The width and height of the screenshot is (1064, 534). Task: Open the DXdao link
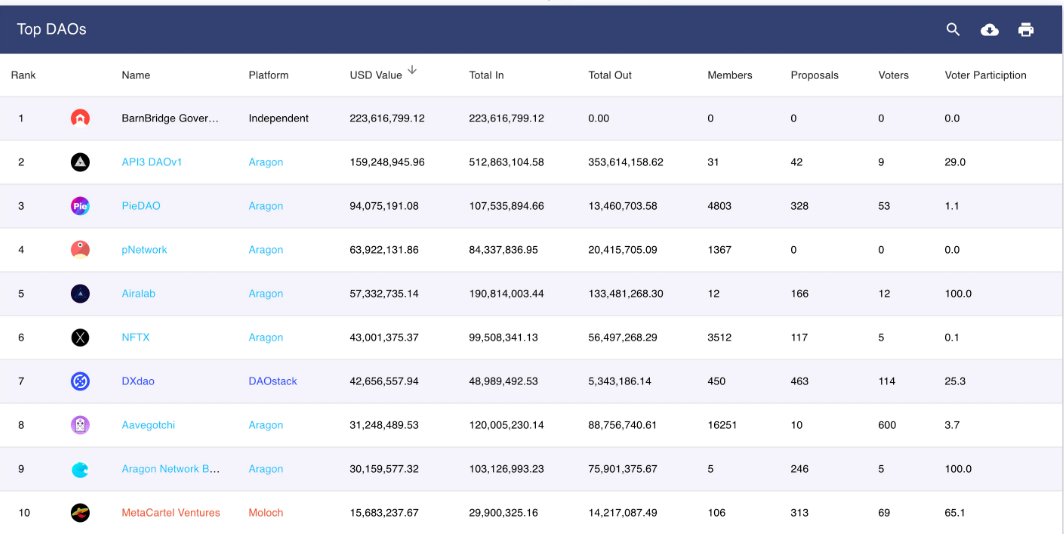[138, 381]
